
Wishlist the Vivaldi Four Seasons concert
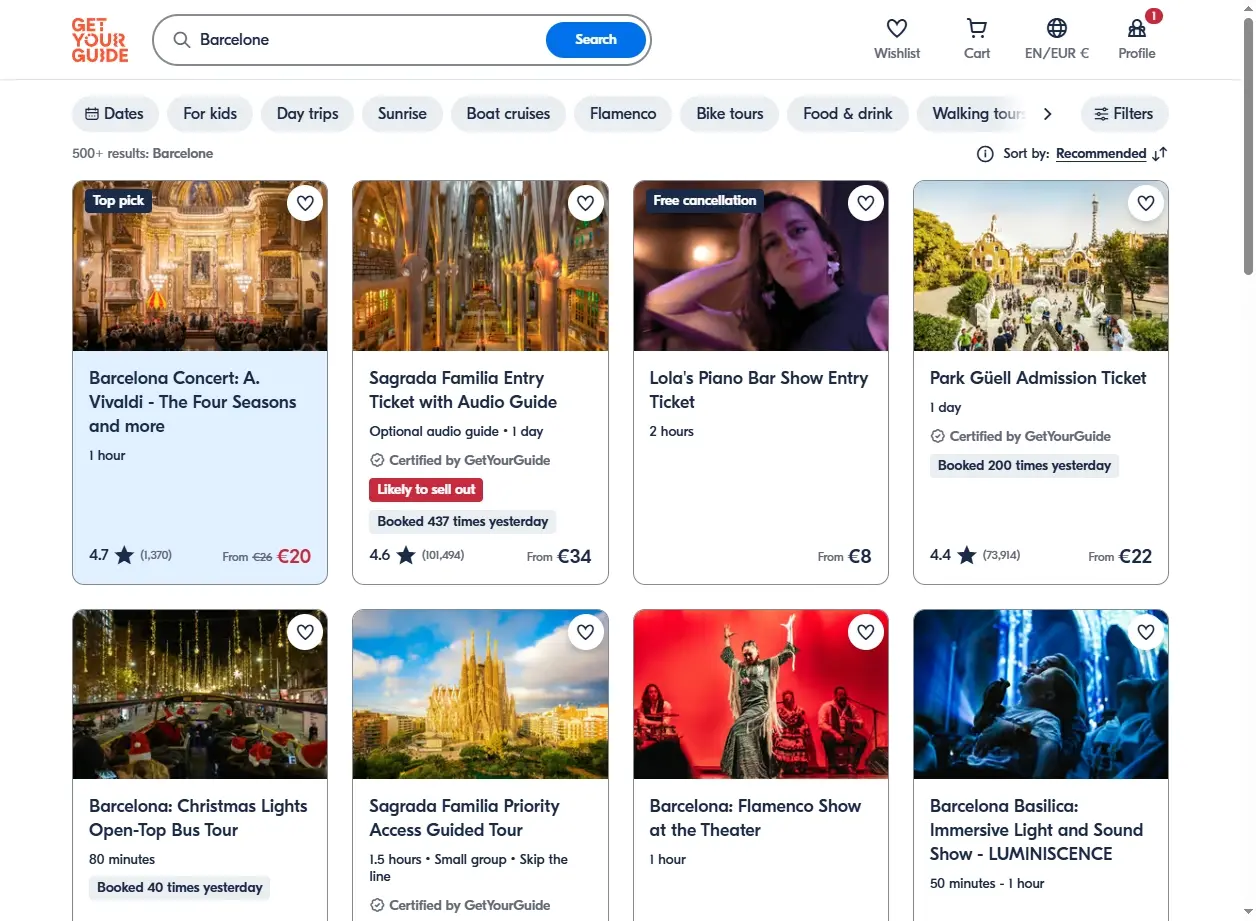point(305,203)
